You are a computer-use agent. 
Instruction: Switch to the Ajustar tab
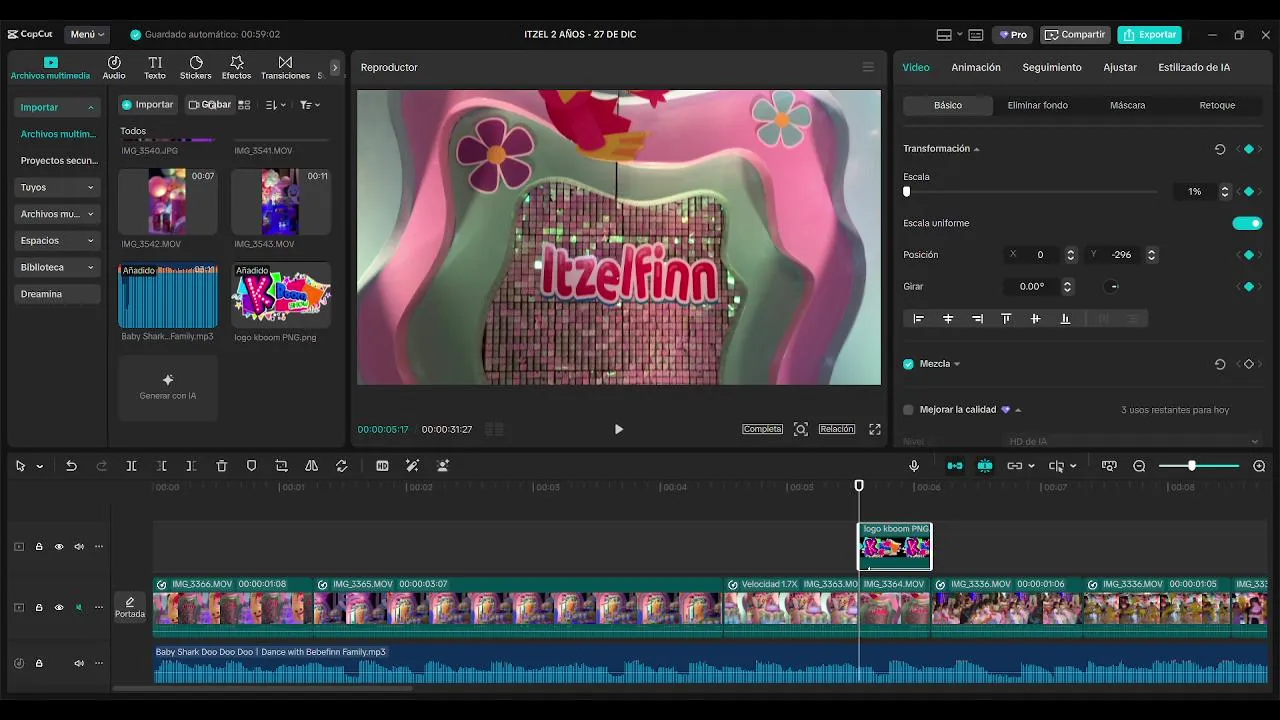(x=1120, y=67)
